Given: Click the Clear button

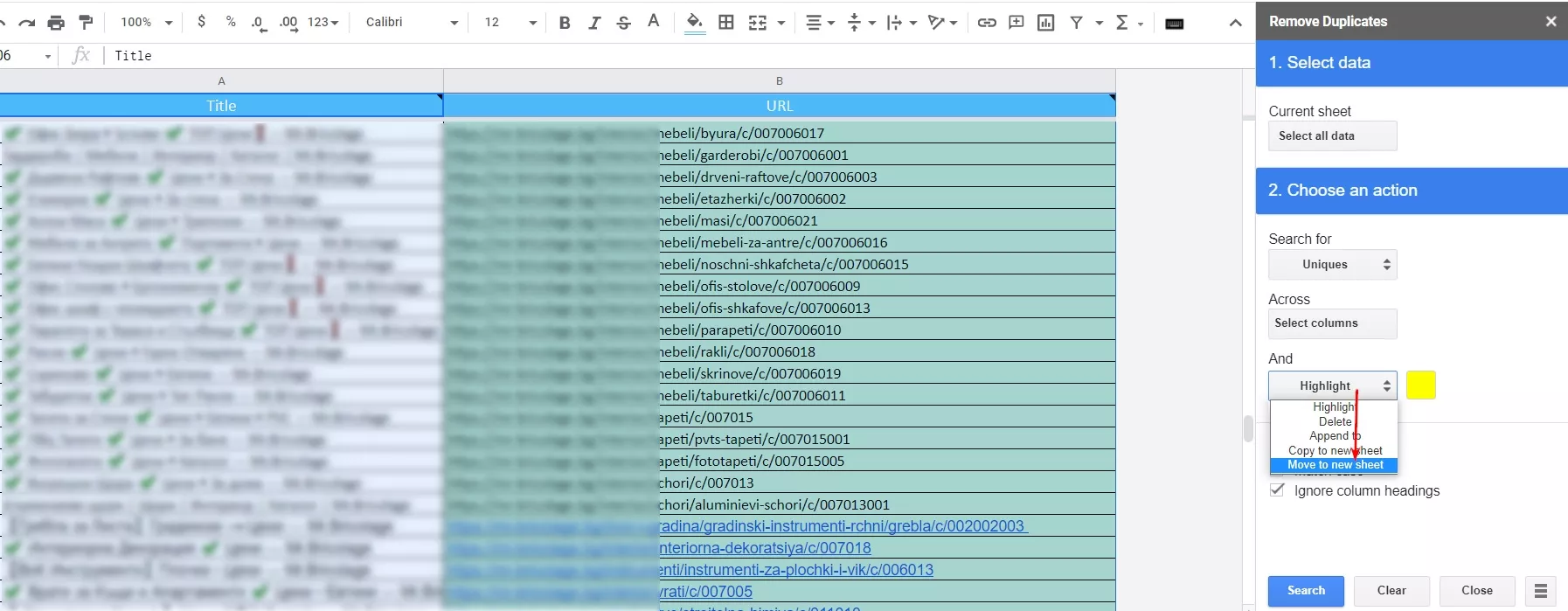Looking at the screenshot, I should (x=1391, y=591).
